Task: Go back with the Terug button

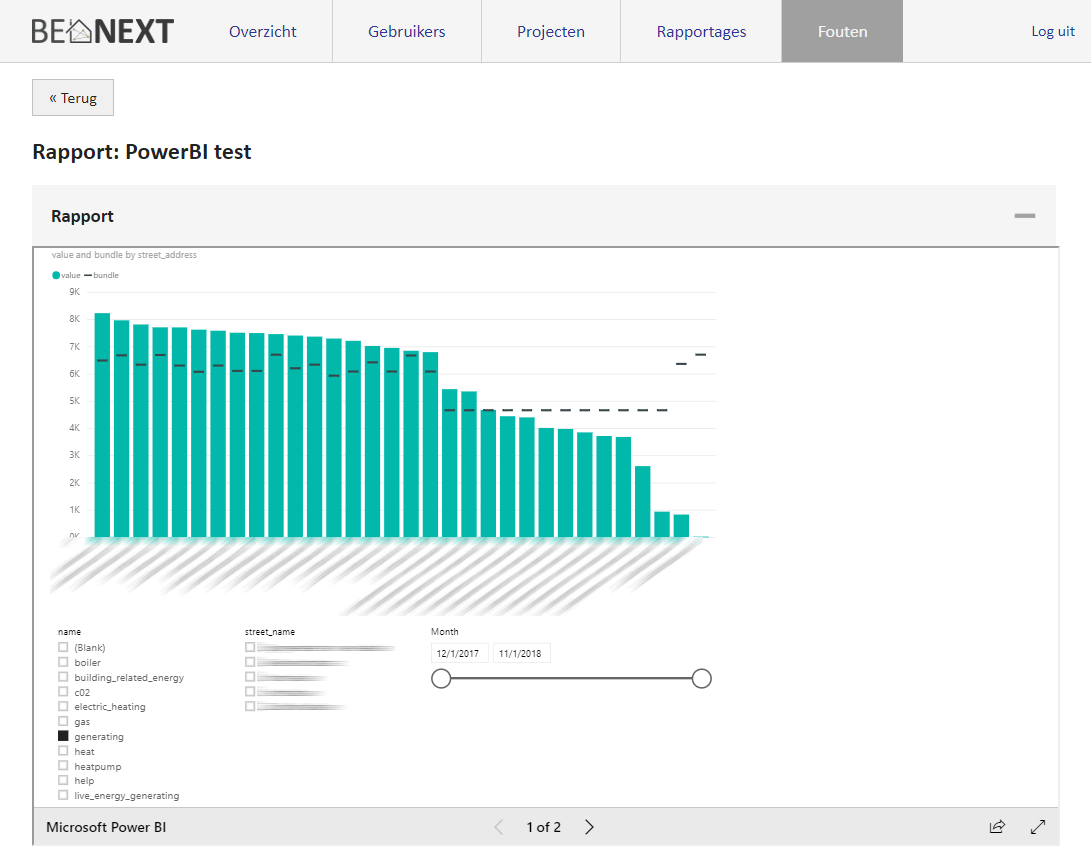Action: tap(73, 97)
